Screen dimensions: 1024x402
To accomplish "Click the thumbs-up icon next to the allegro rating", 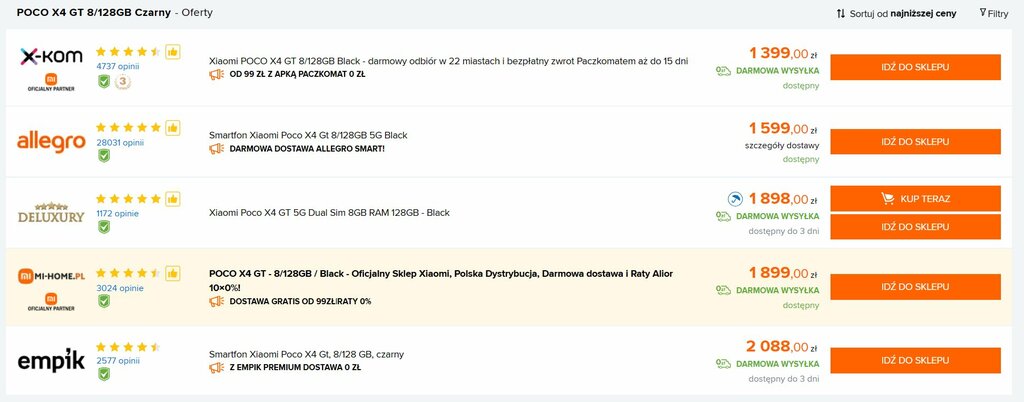I will click(x=172, y=128).
